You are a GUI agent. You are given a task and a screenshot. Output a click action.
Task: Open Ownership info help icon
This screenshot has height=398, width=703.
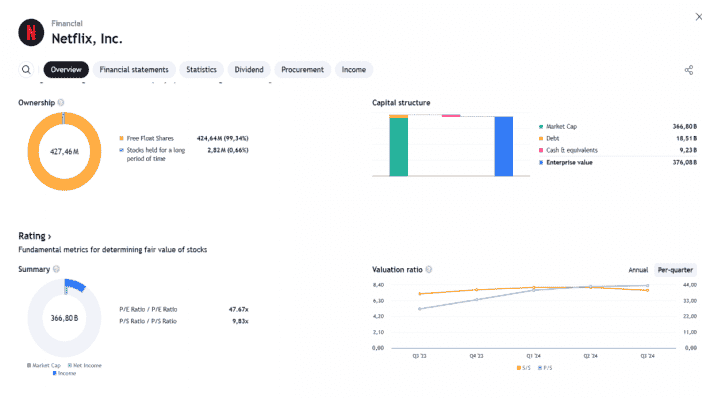tap(61, 103)
